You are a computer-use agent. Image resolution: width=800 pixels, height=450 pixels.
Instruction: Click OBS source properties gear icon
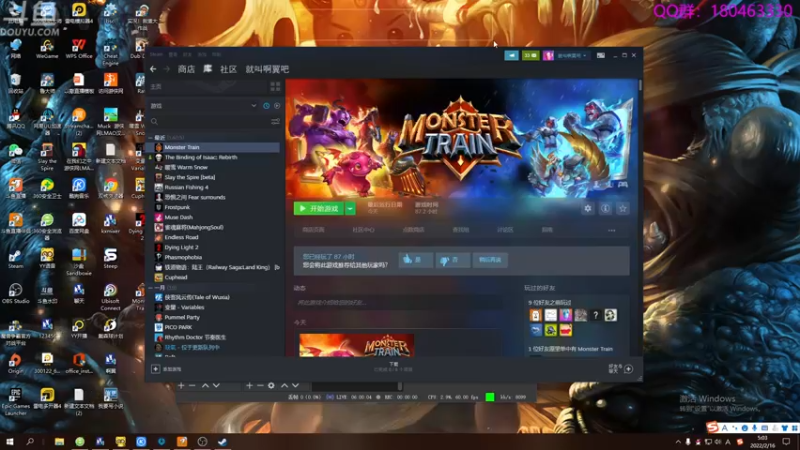(271, 386)
